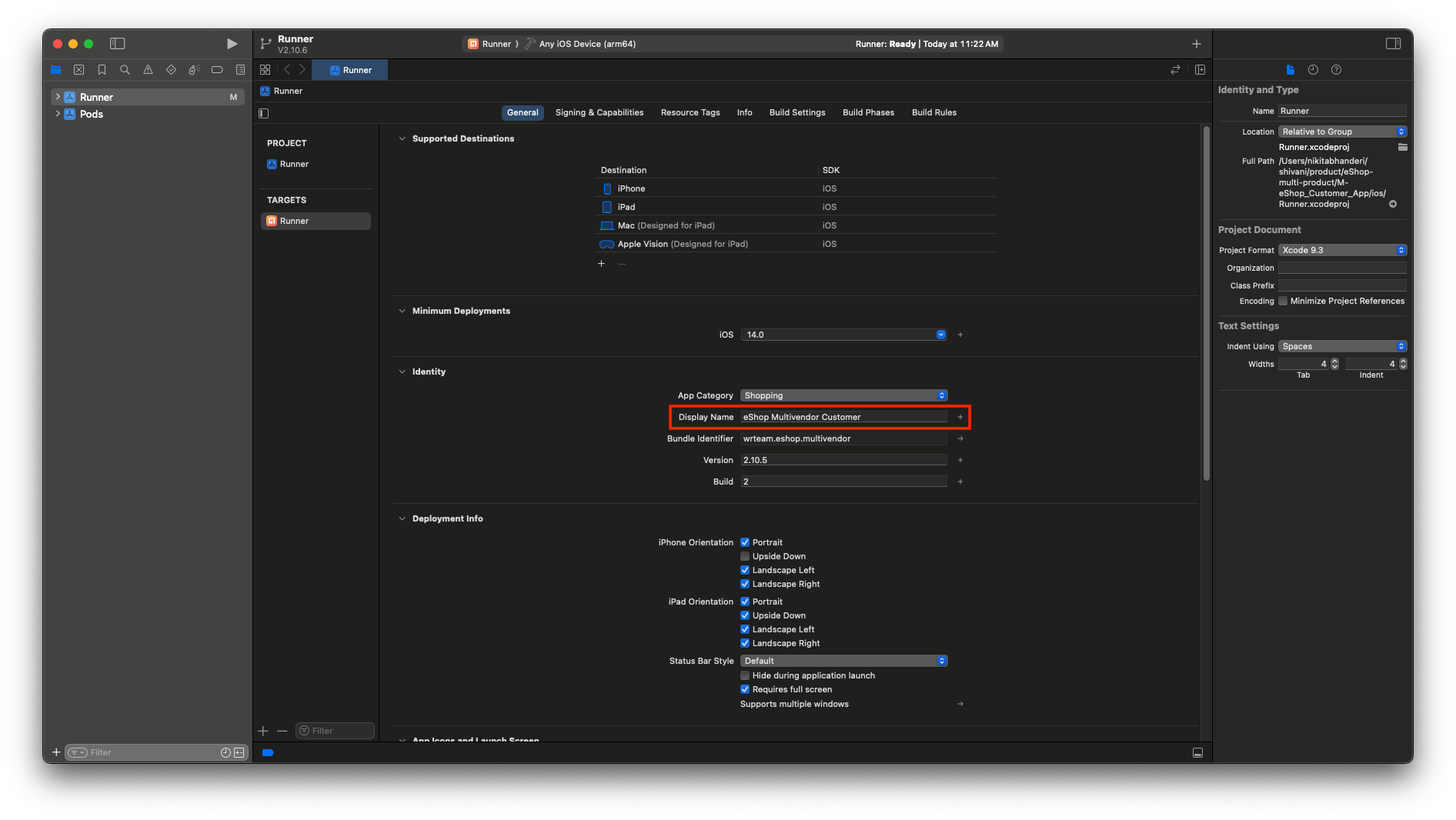Toggle the debug area icon

(1197, 752)
